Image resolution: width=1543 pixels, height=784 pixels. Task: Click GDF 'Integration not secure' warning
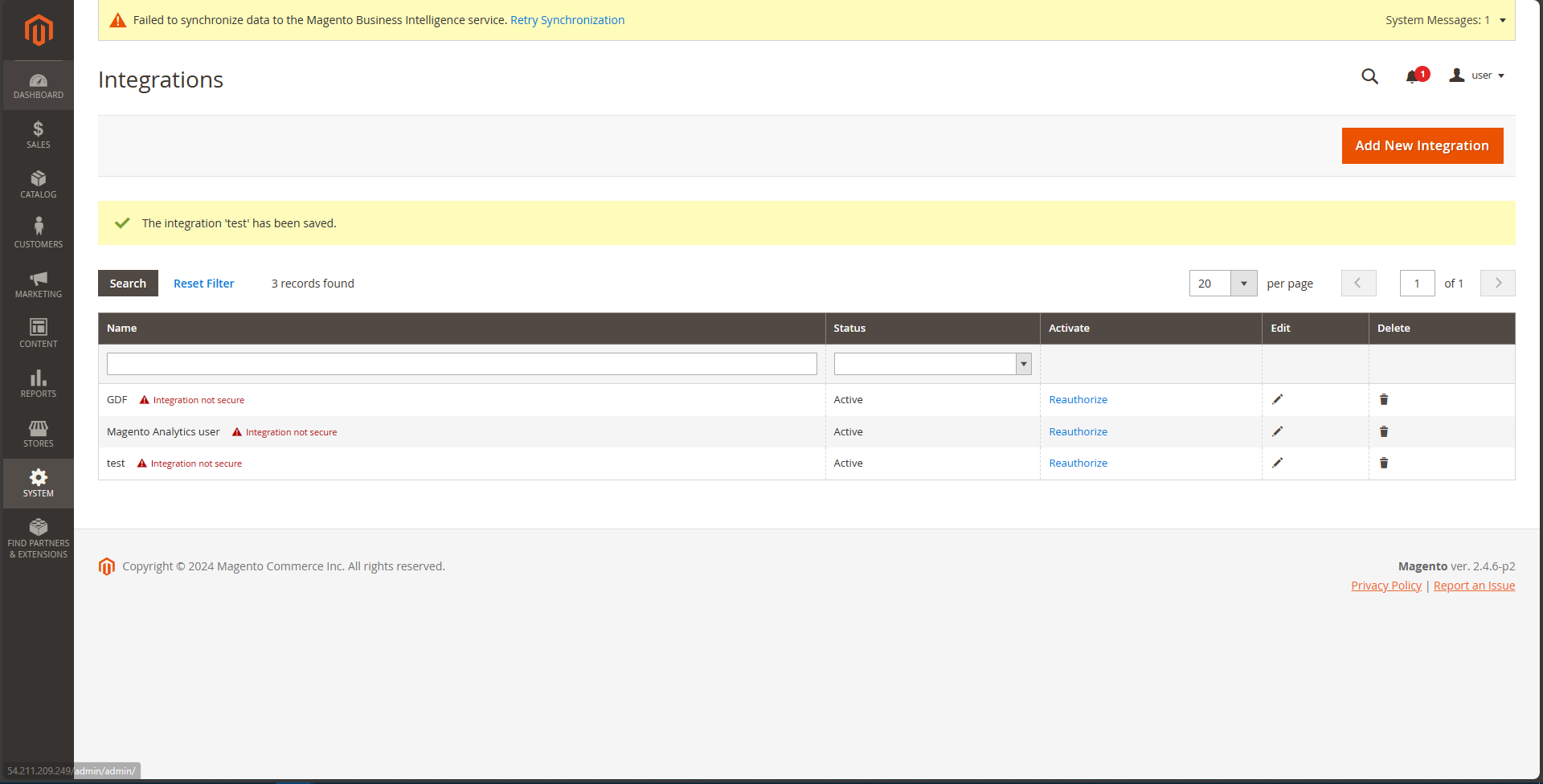pos(192,400)
